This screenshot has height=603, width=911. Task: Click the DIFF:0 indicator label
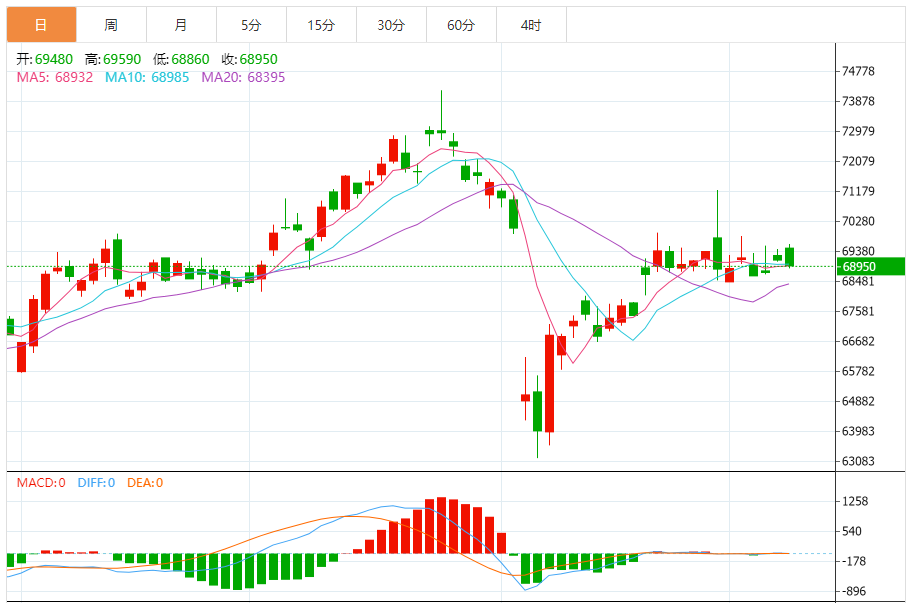[96, 483]
